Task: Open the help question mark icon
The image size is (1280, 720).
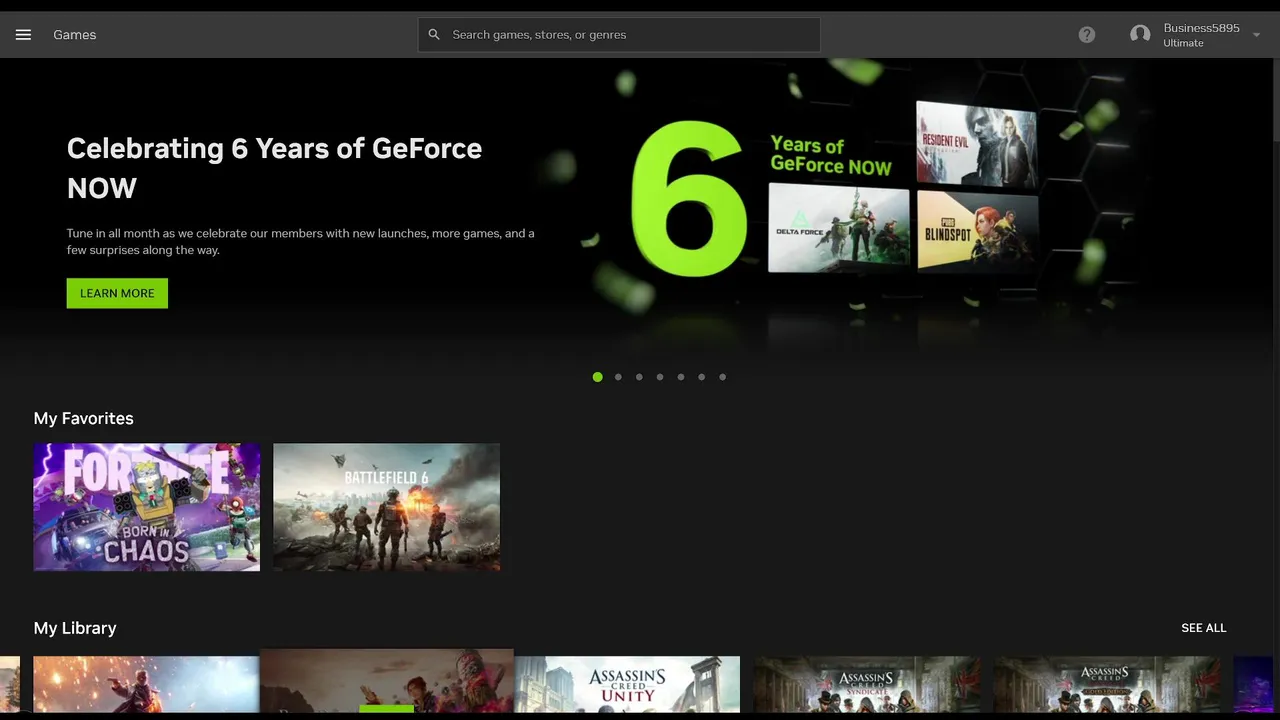Action: tap(1087, 35)
